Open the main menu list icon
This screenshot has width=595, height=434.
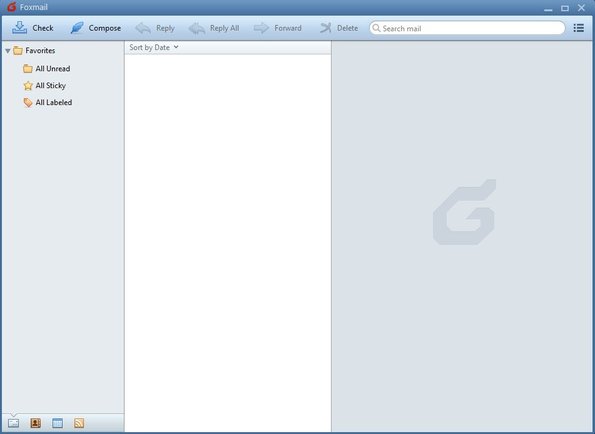[x=578, y=28]
